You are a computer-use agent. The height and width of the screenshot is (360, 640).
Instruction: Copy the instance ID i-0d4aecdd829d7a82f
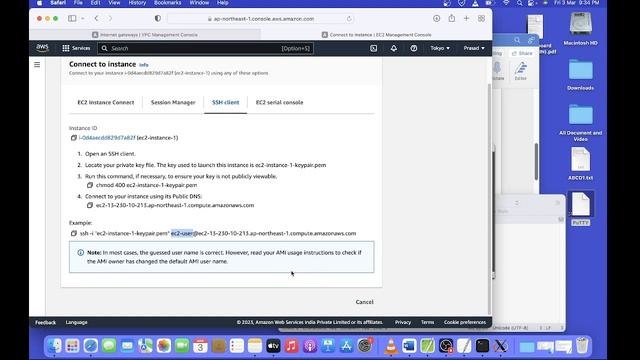74,138
